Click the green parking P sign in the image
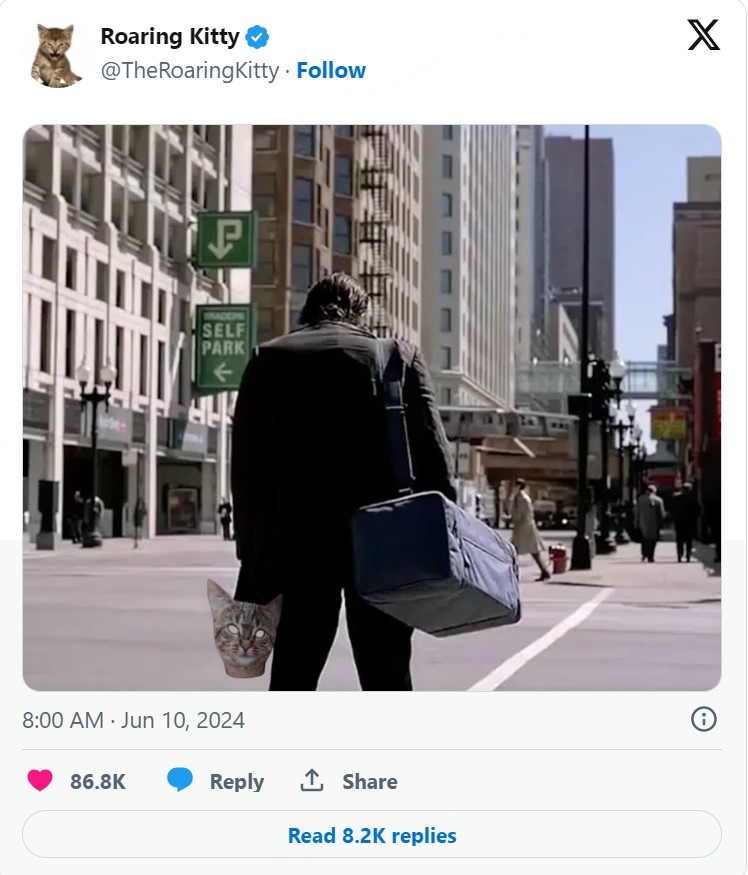The image size is (748, 875). 226,239
